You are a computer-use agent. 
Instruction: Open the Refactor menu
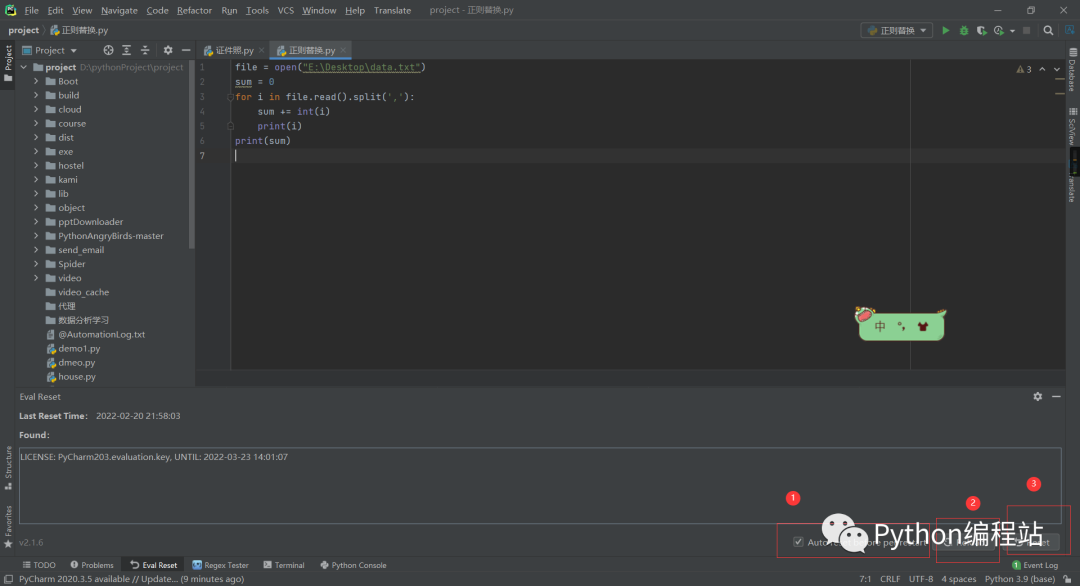coord(194,10)
